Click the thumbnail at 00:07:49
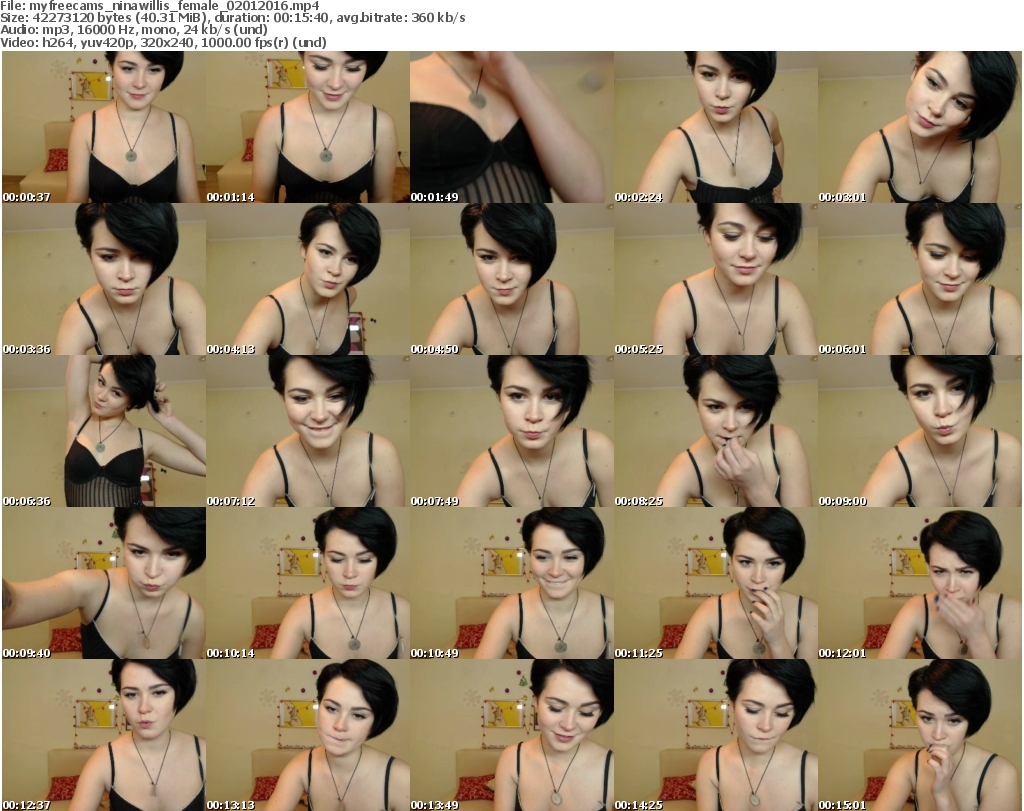 (512, 432)
